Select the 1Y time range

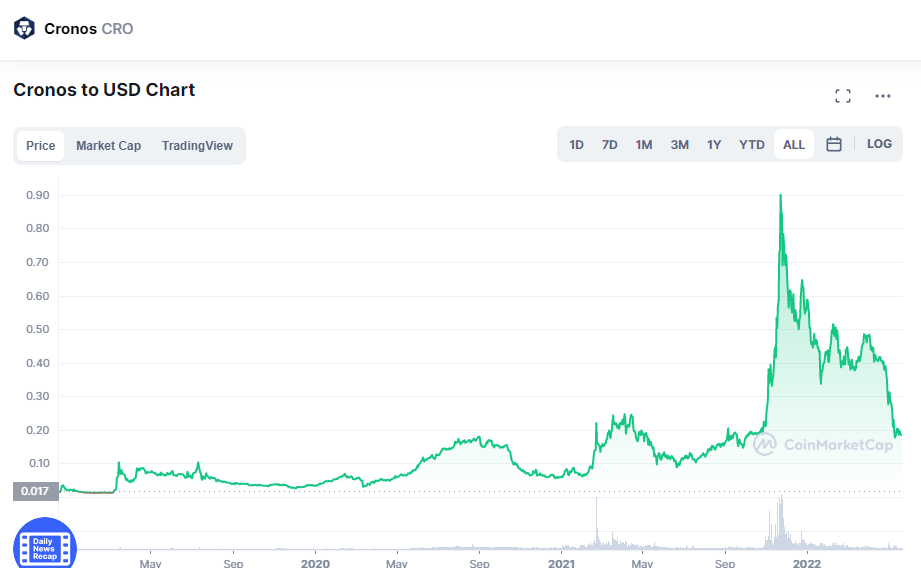(714, 144)
